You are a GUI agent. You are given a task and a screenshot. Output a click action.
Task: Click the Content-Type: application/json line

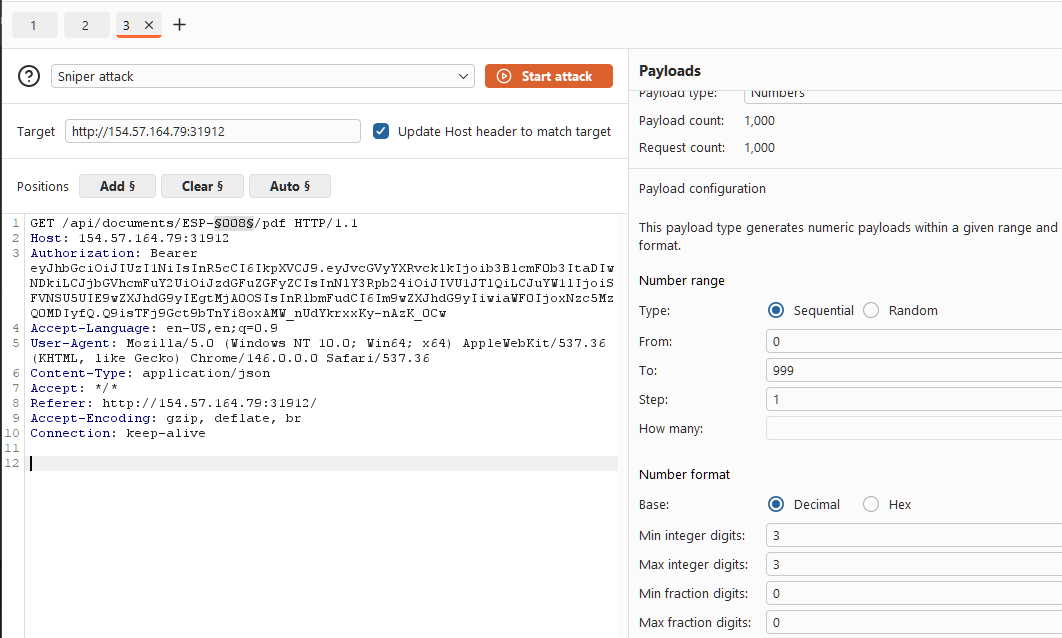[x=150, y=373]
